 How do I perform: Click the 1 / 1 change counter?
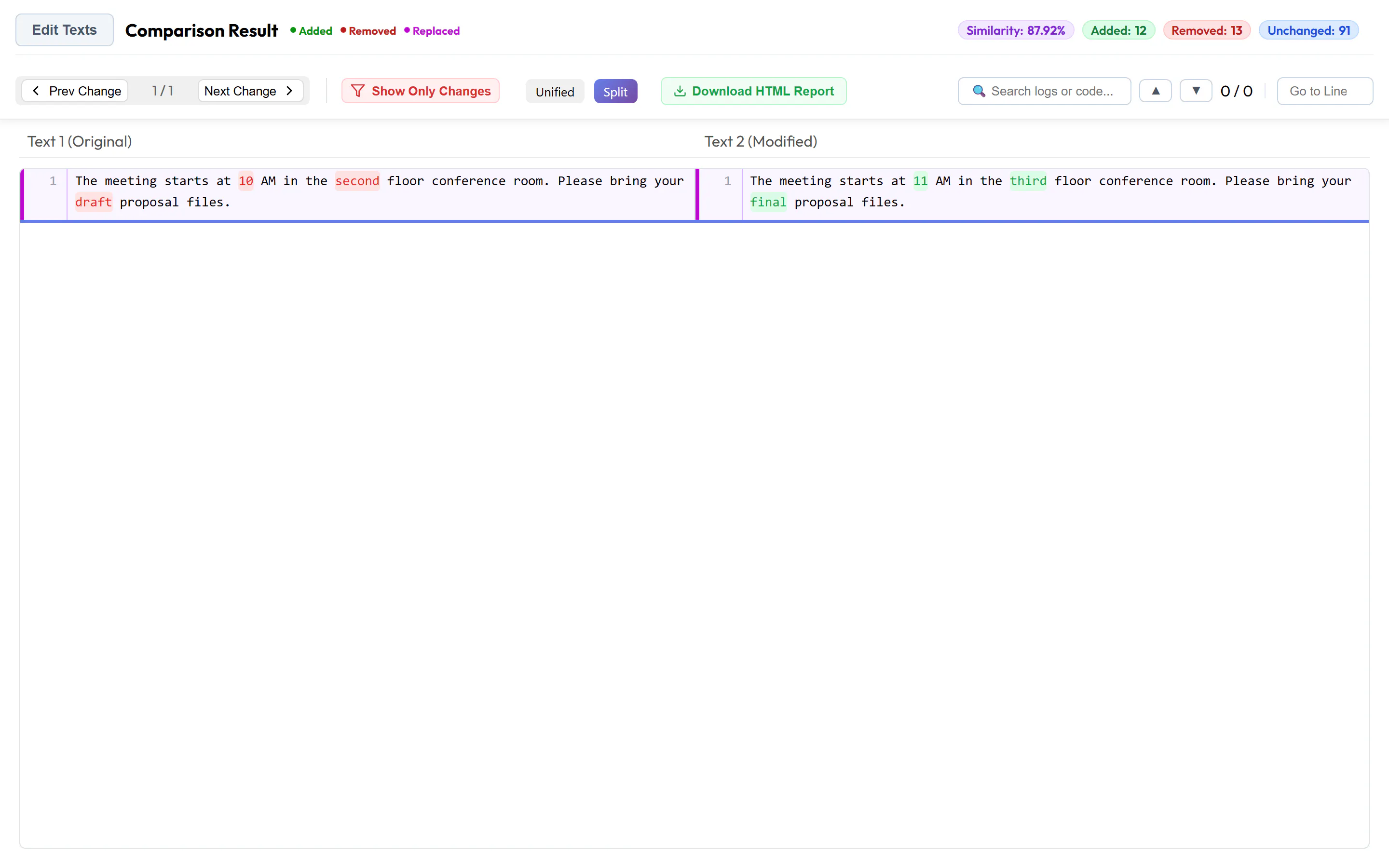tap(163, 91)
